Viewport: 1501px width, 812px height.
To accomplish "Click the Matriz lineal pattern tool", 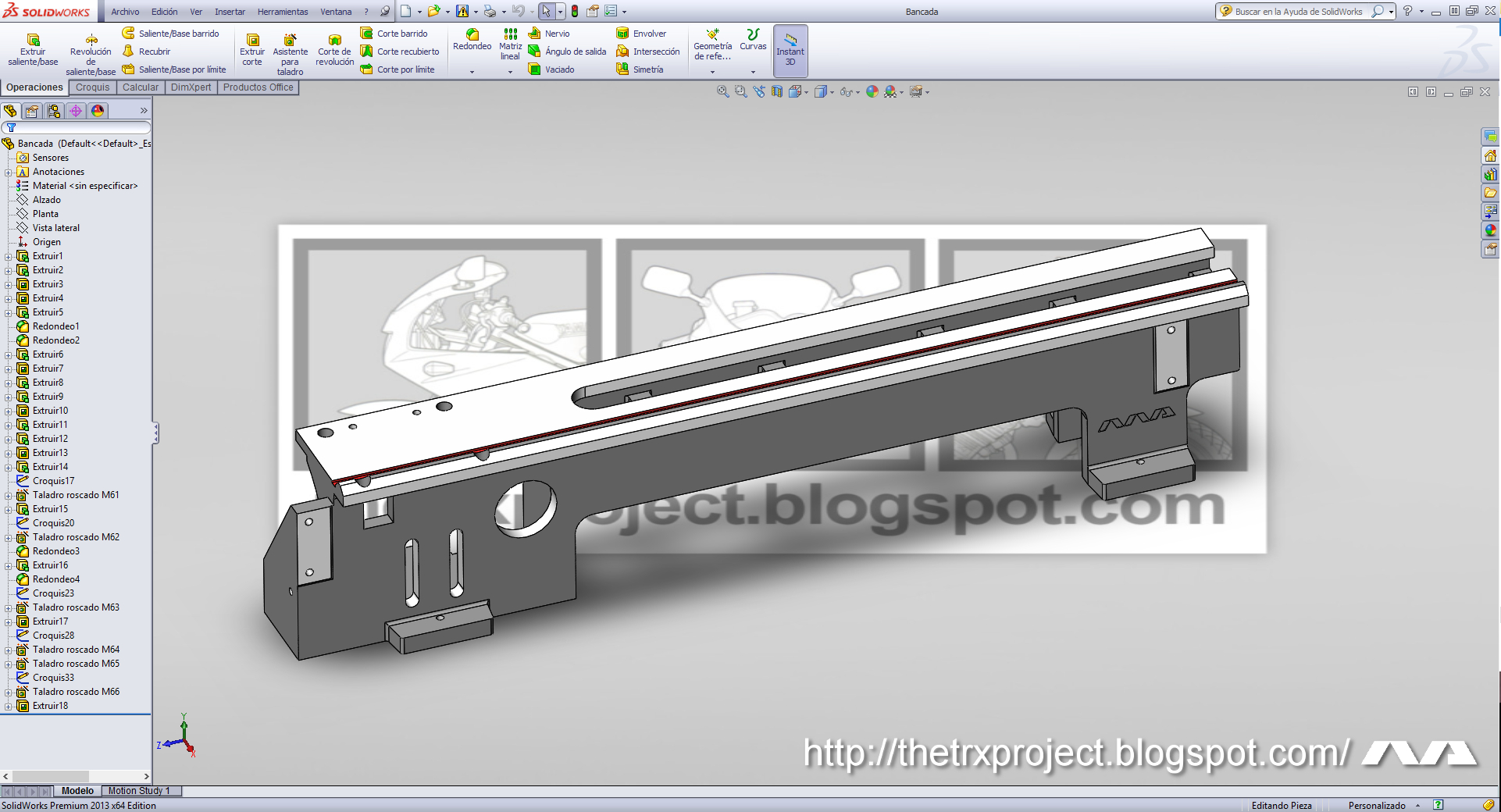I will [x=510, y=45].
